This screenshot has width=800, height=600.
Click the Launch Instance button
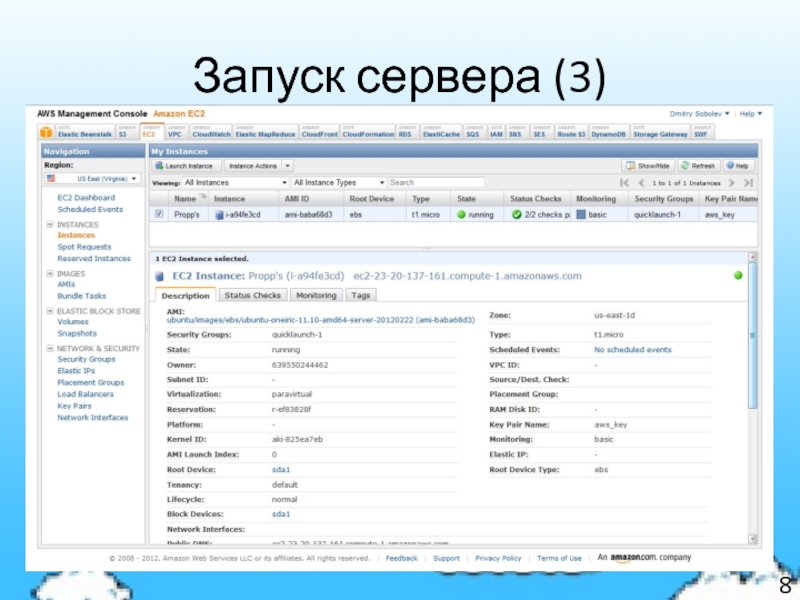point(186,166)
